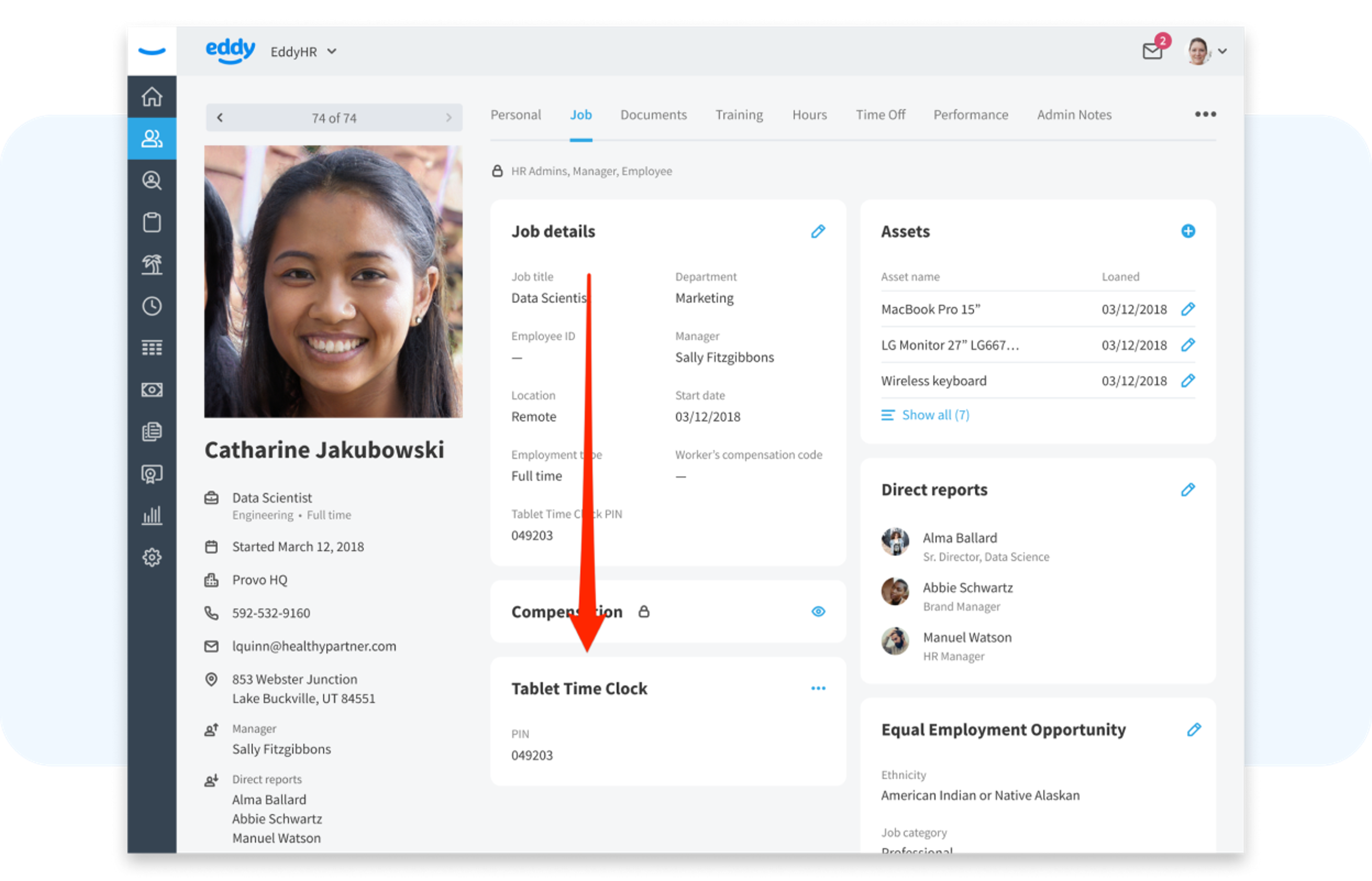Edit the Direct reports card

(x=1188, y=490)
